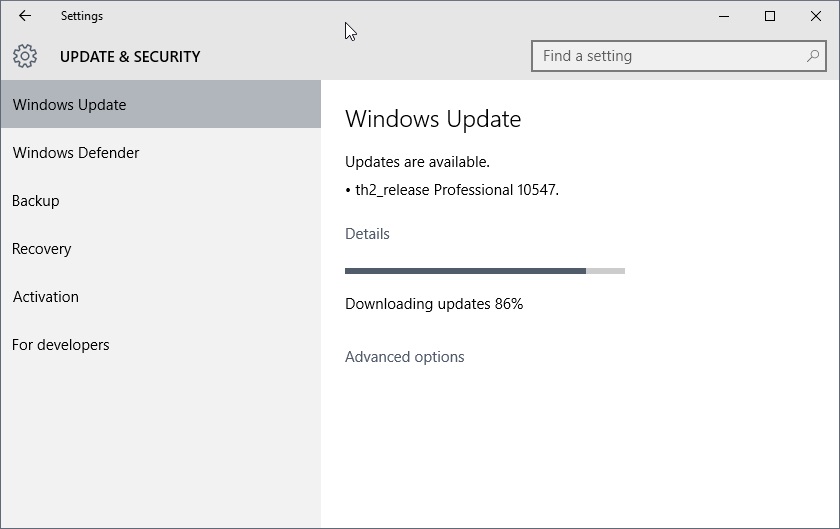Open the Details link
Viewport: 840px width, 529px height.
(x=367, y=234)
